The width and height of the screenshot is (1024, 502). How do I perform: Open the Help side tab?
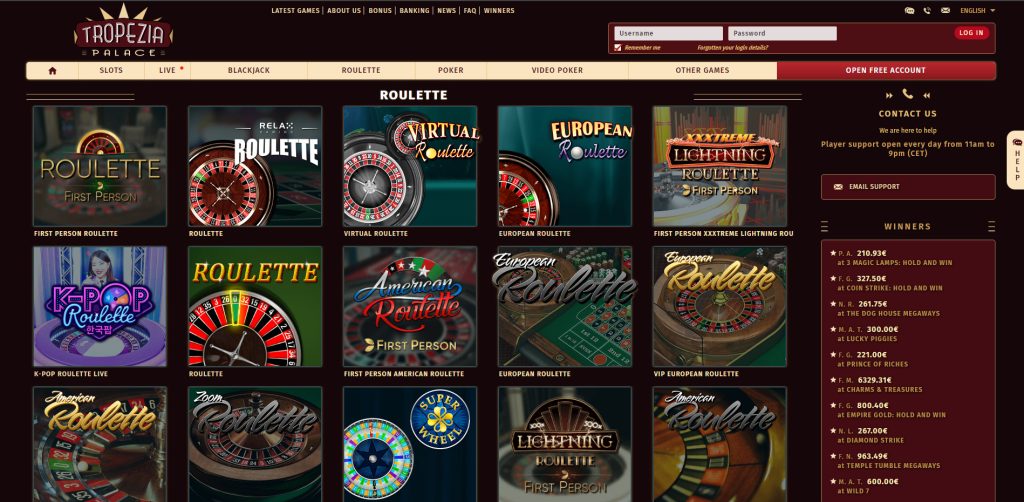click(x=1016, y=160)
